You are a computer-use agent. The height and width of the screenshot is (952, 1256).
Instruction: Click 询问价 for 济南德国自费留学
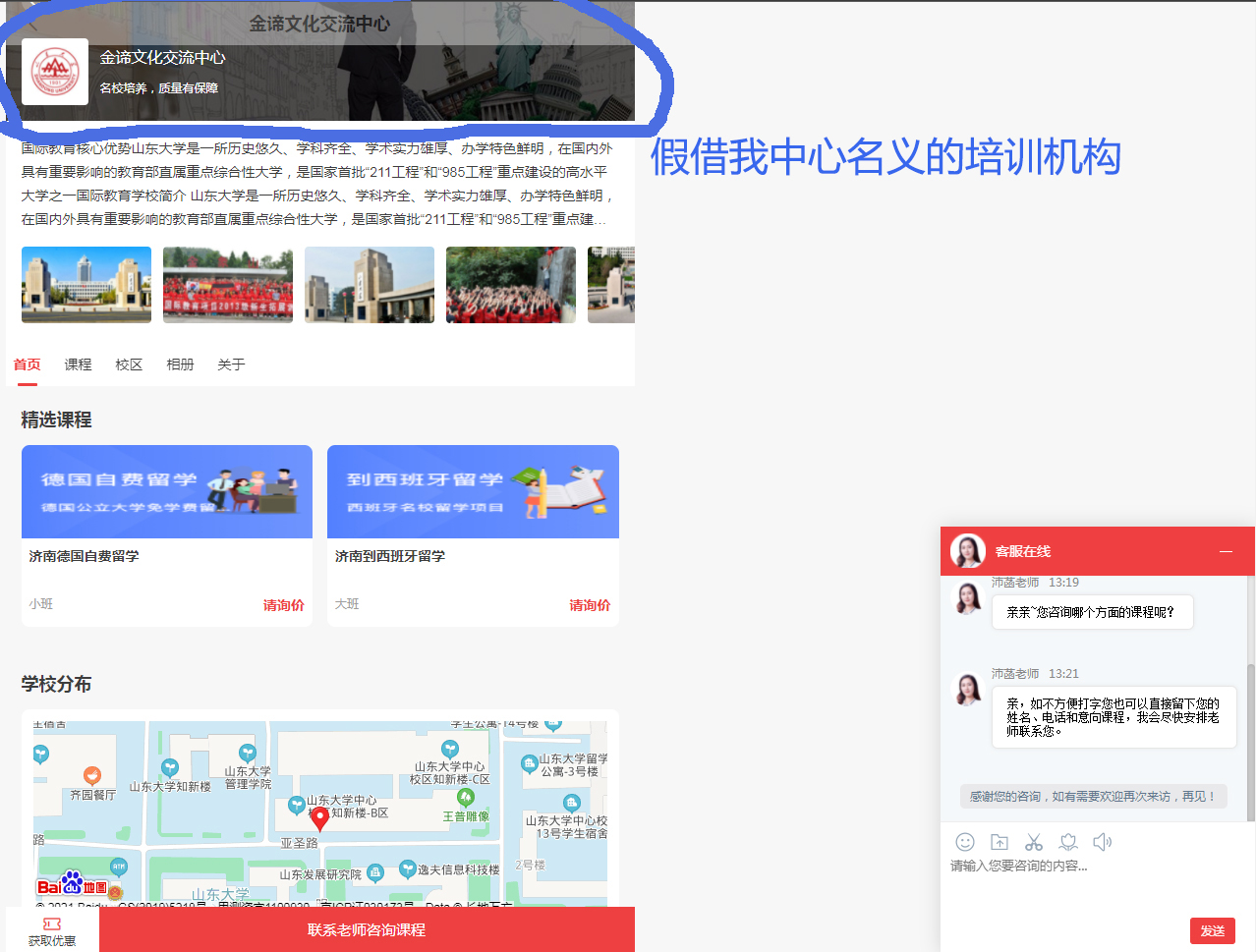pyautogui.click(x=284, y=605)
